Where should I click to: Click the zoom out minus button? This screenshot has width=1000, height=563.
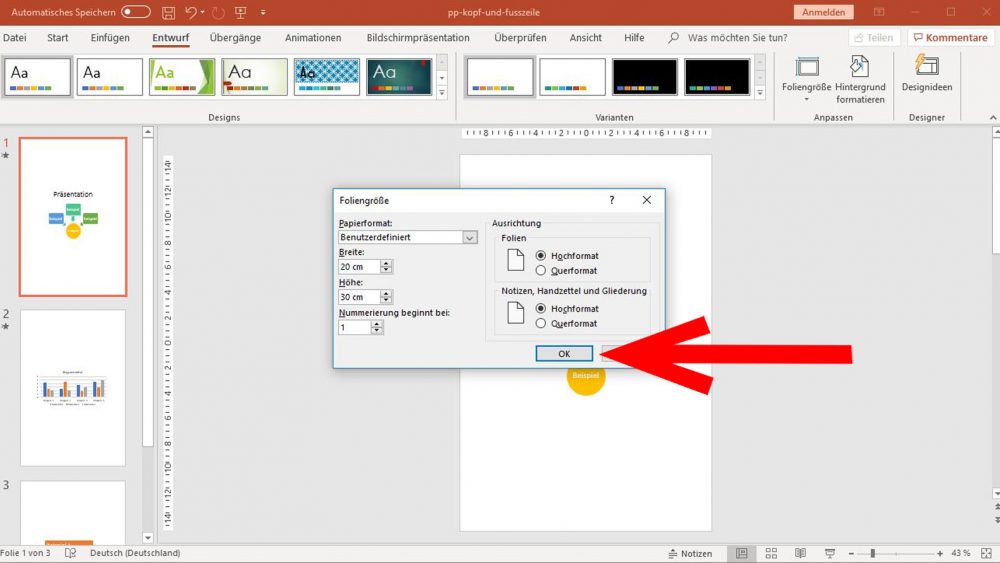[x=851, y=553]
